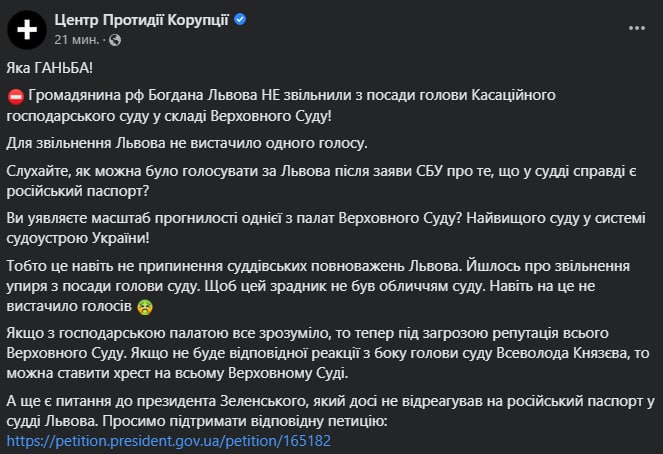Click the paragraph starting "Слухайте, як можна"
Screen dimensions: 663x454
pos(300,179)
